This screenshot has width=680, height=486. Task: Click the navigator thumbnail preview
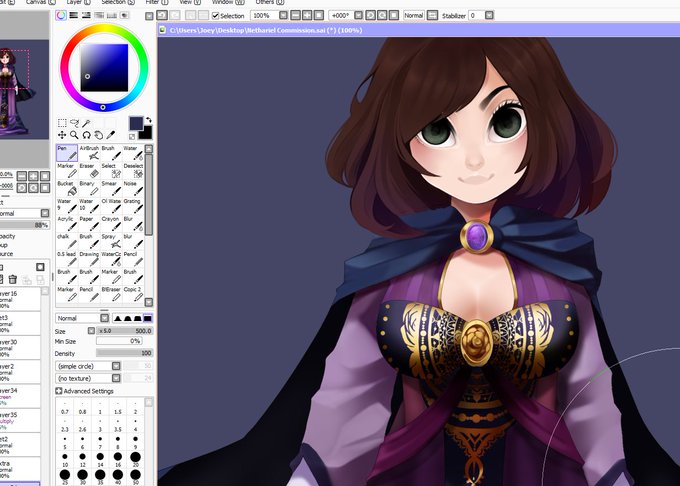pos(24,90)
